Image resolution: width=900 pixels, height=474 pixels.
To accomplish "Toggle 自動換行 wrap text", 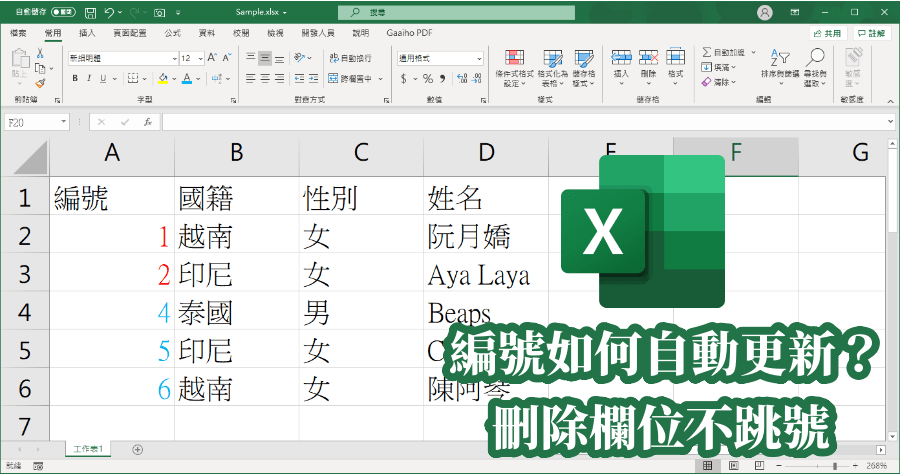I will point(351,58).
